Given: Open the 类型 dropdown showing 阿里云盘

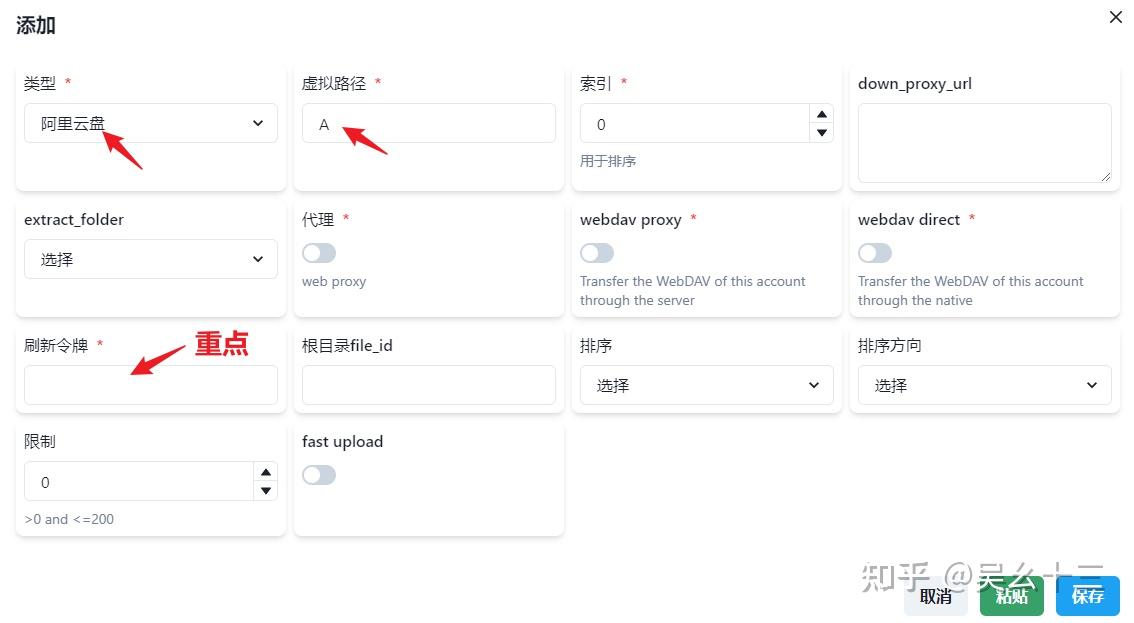Looking at the screenshot, I should pyautogui.click(x=150, y=124).
